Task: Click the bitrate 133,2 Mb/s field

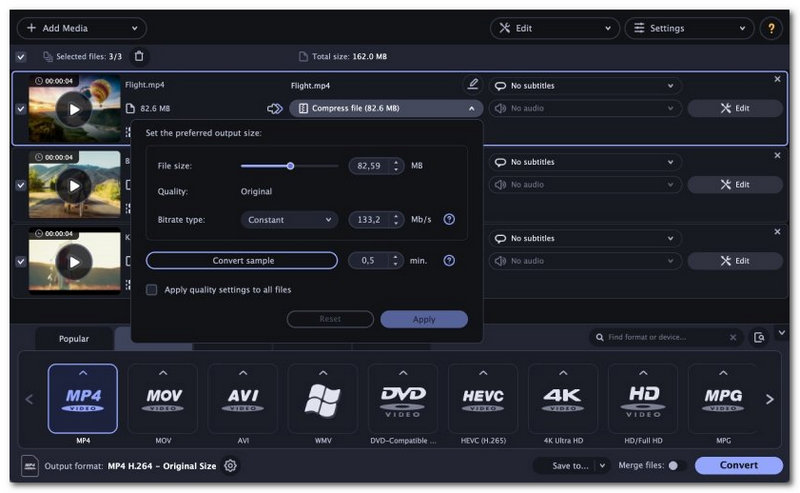Action: (x=376, y=220)
